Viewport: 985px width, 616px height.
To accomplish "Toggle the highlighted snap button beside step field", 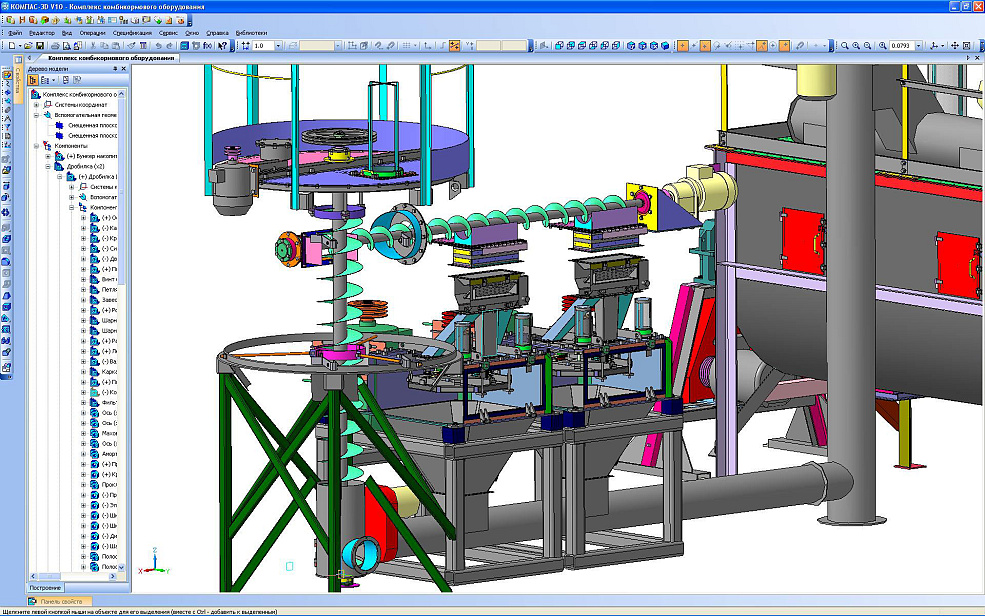I will pos(454,46).
